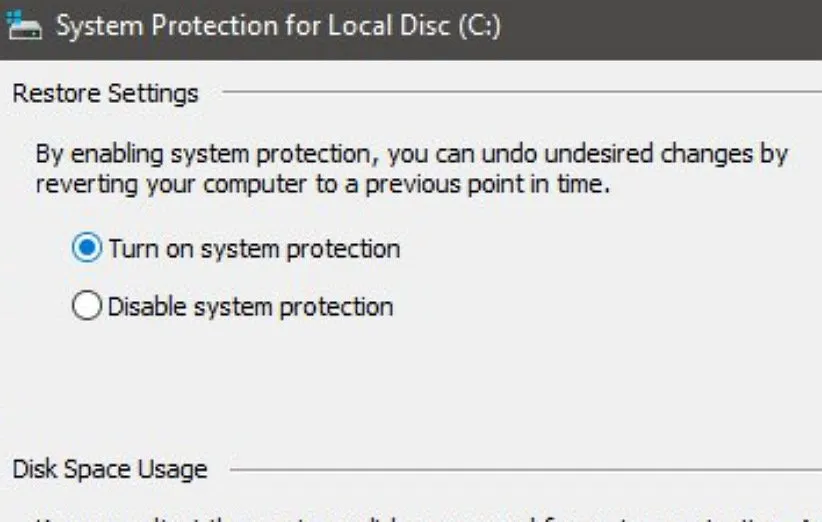
Task: Click the "reverting your computer" description line
Action: click(x=322, y=185)
